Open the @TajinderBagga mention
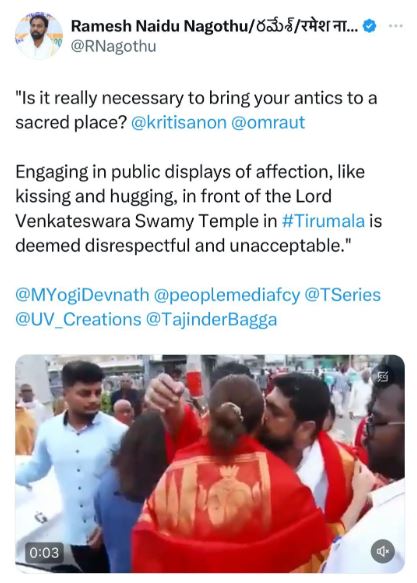Viewport: 417px width, 583px height. 211,320
